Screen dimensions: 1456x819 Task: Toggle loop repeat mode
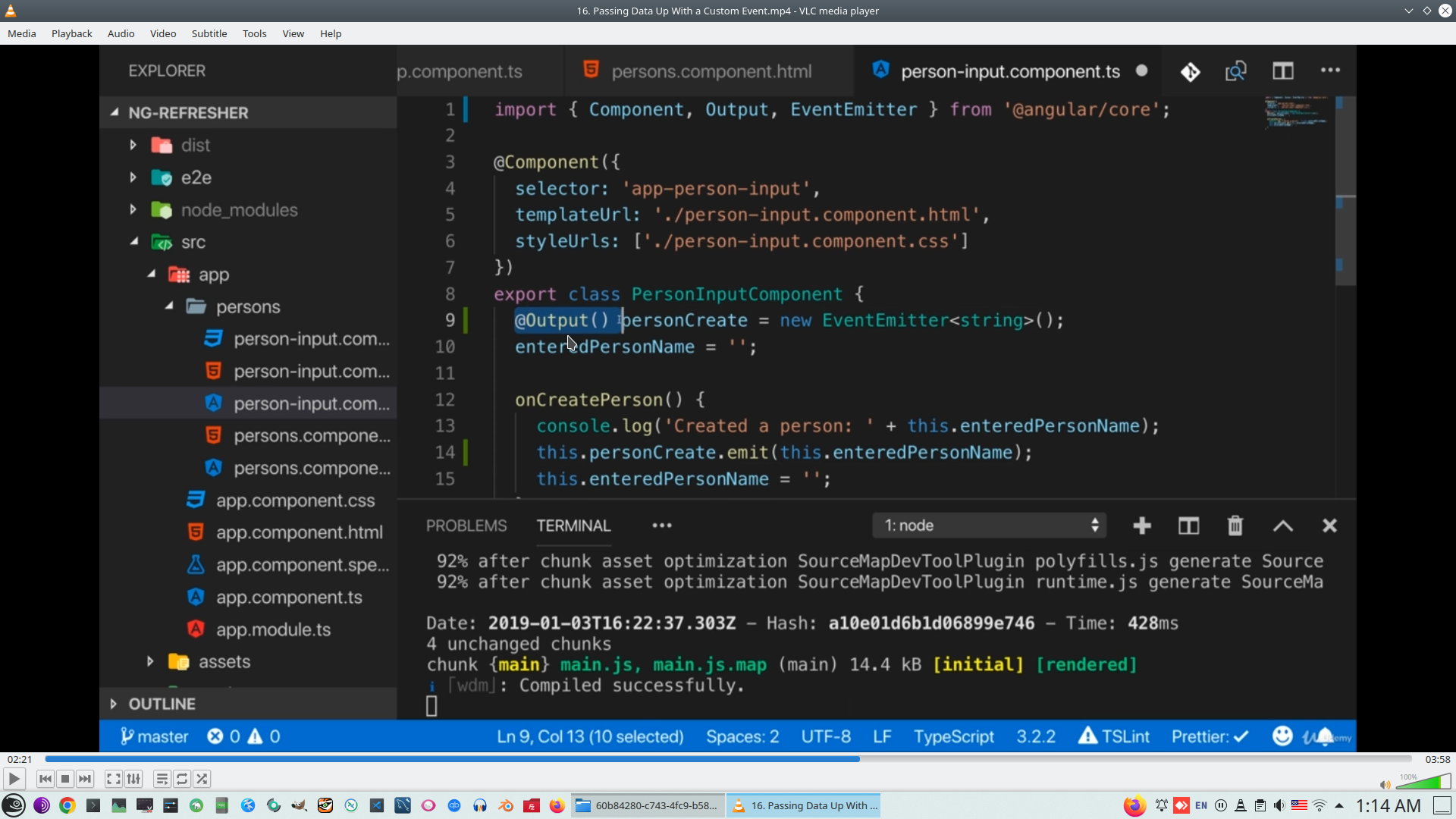tap(182, 779)
